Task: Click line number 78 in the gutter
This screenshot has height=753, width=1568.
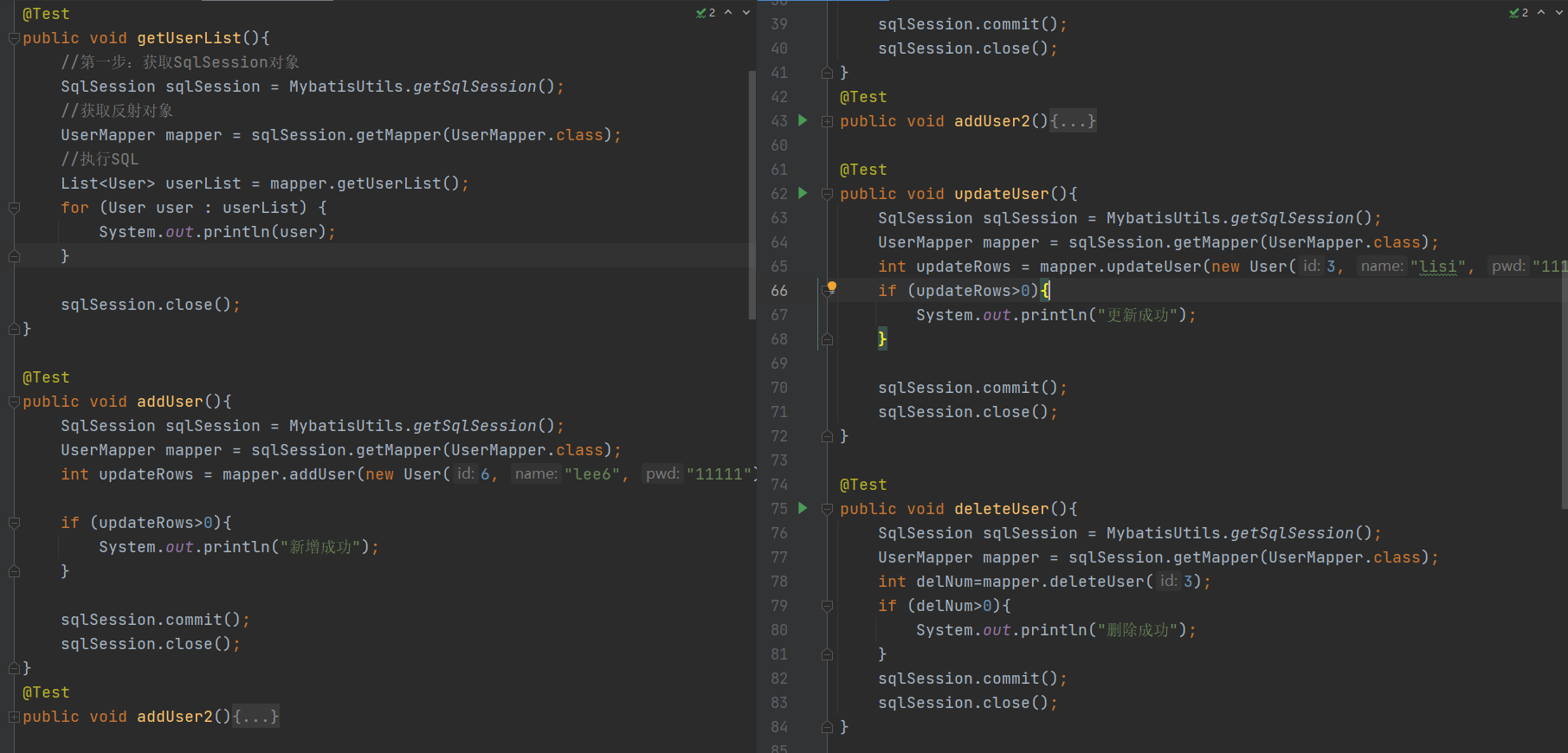Action: tap(779, 582)
